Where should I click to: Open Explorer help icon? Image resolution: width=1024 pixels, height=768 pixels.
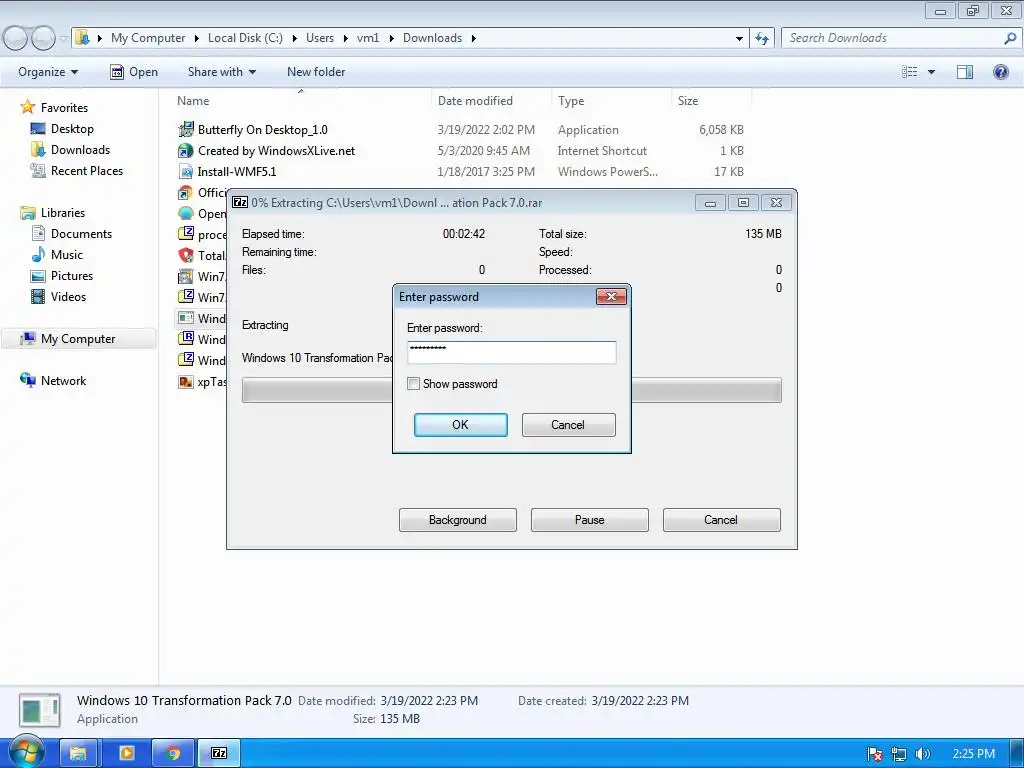click(x=1000, y=72)
